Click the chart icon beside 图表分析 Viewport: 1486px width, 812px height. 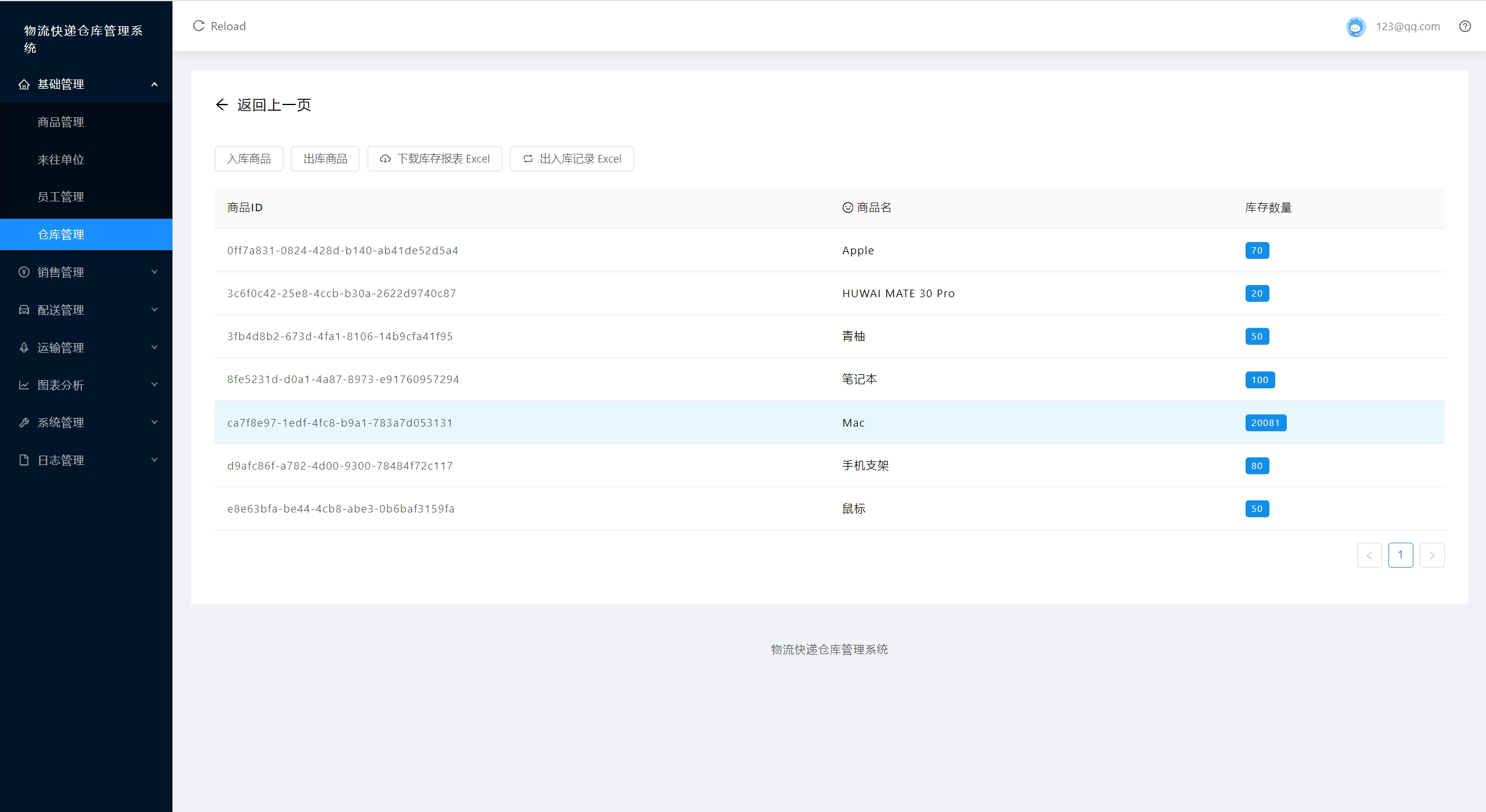pos(24,385)
